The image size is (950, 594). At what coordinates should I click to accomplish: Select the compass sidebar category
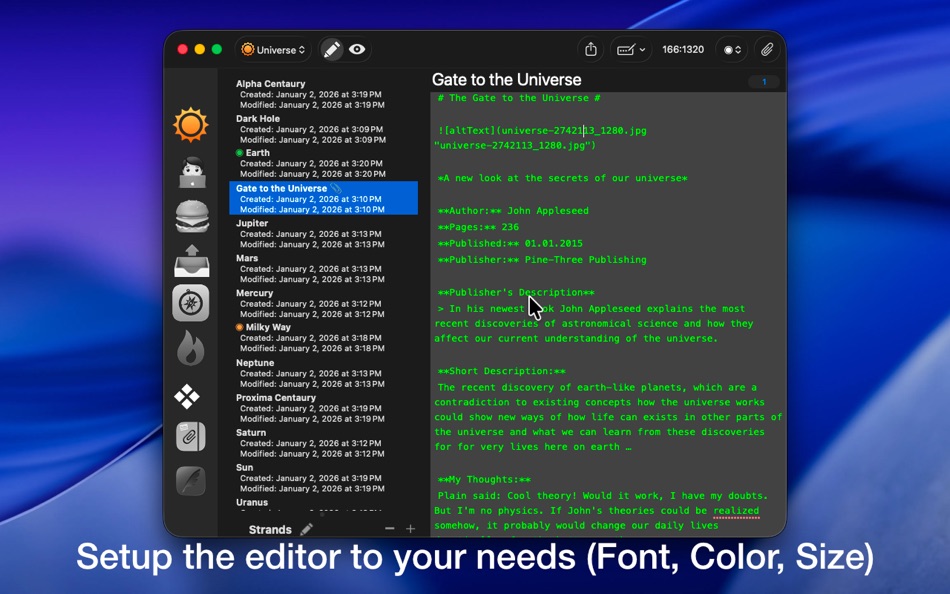click(x=191, y=302)
